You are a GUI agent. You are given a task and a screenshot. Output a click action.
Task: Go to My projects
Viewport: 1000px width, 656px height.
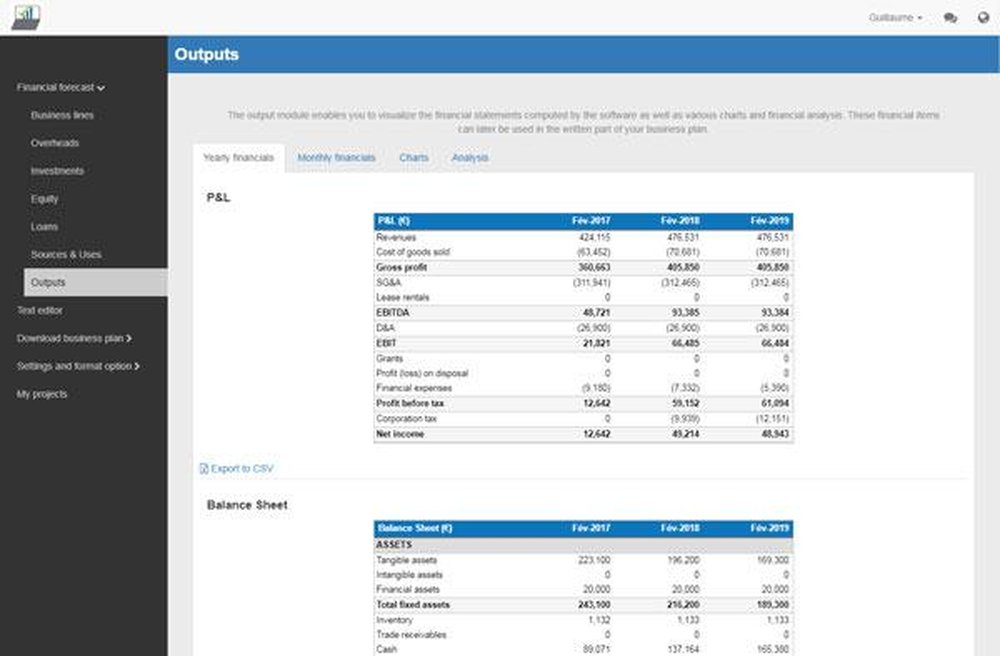42,394
